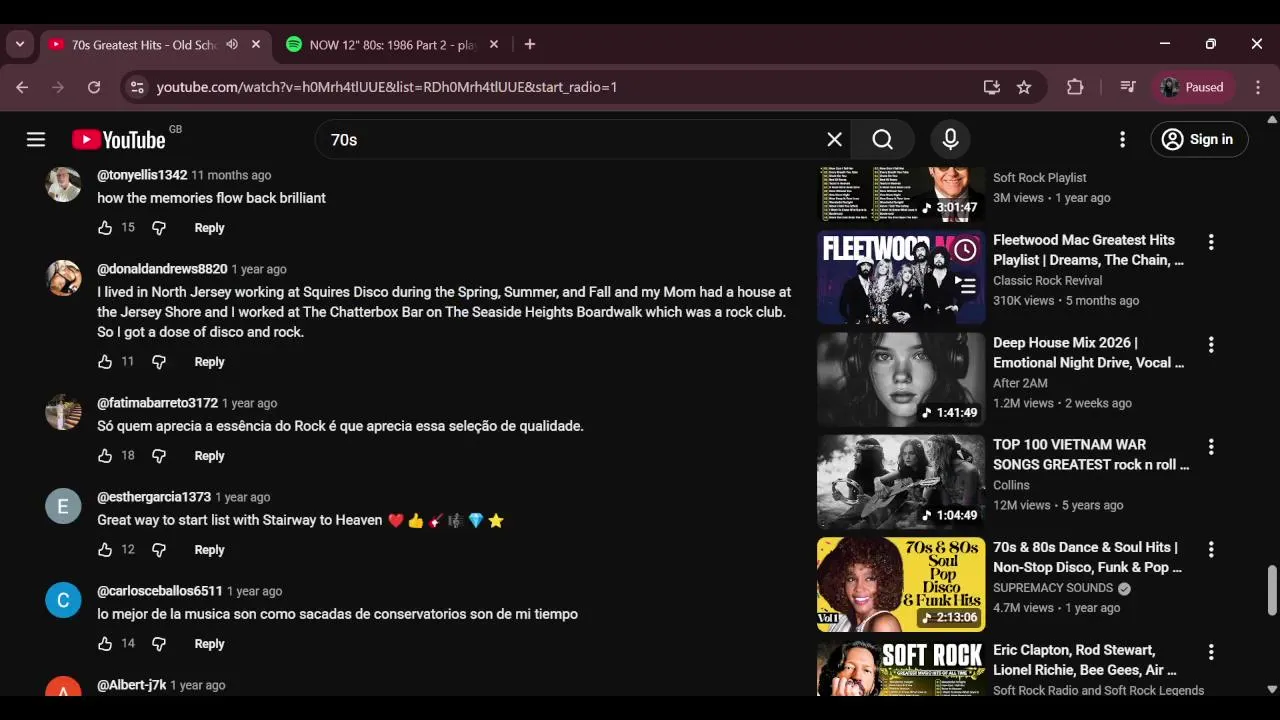1280x720 pixels.
Task: Click the Deep House Mix 2026 title
Action: point(1088,353)
